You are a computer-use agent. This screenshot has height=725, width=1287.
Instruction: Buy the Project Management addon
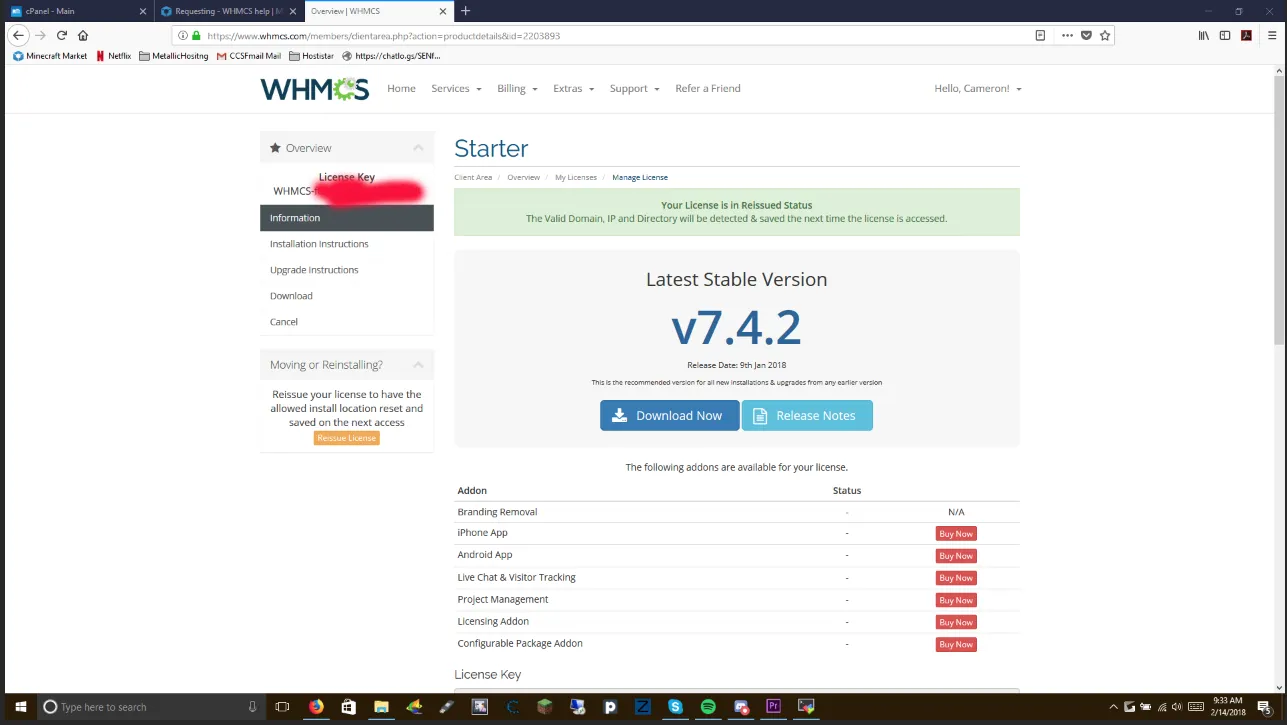point(956,600)
